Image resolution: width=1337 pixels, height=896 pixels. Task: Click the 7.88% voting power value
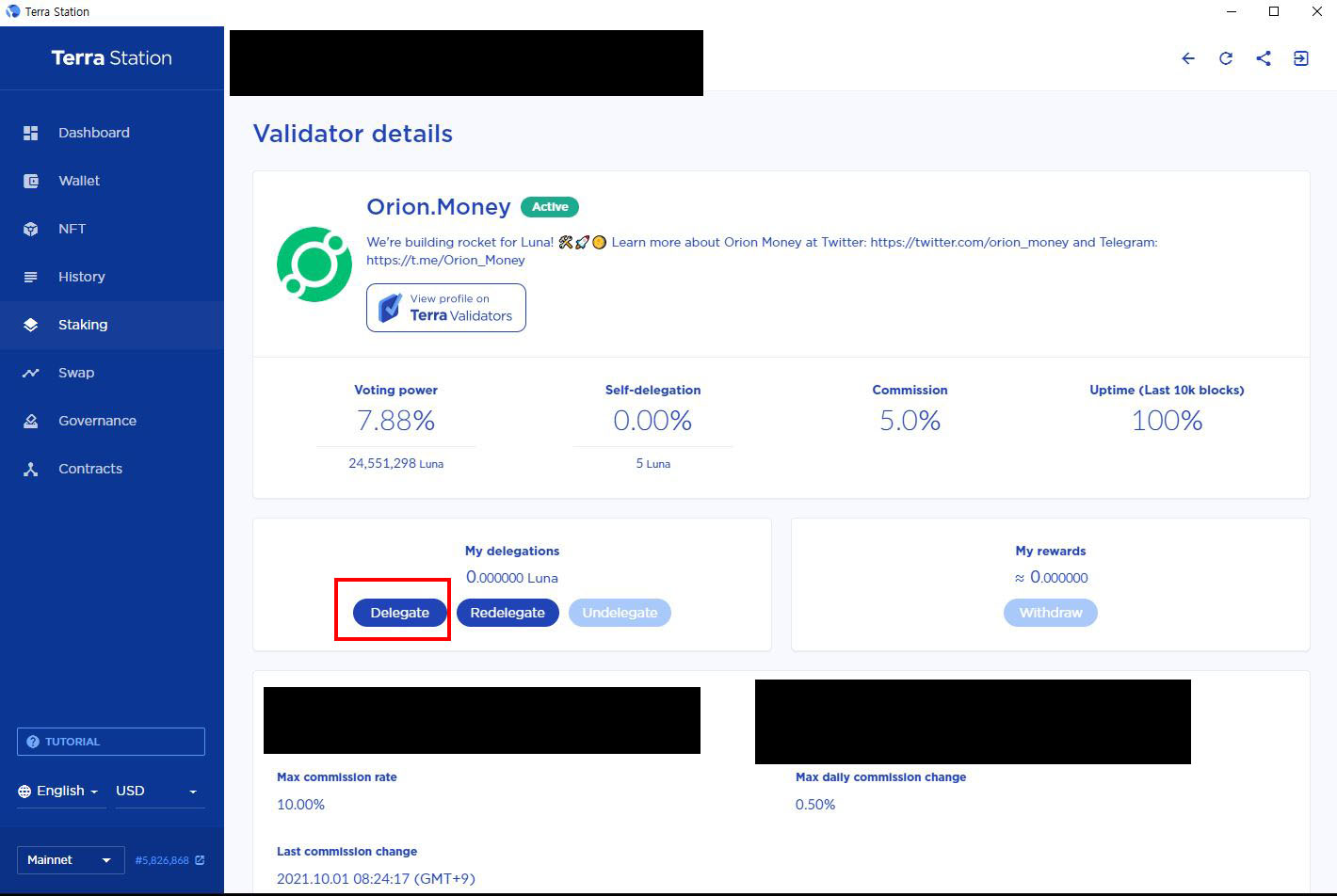click(396, 421)
